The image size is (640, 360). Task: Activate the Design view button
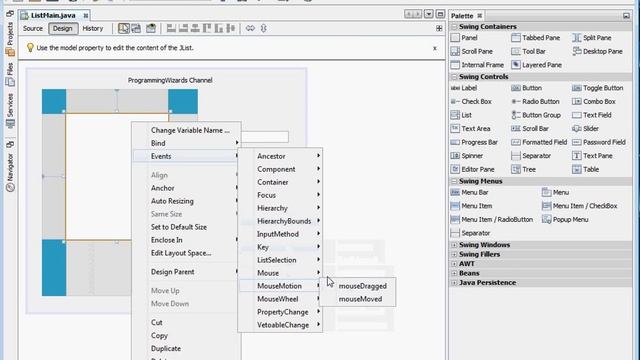(62, 29)
